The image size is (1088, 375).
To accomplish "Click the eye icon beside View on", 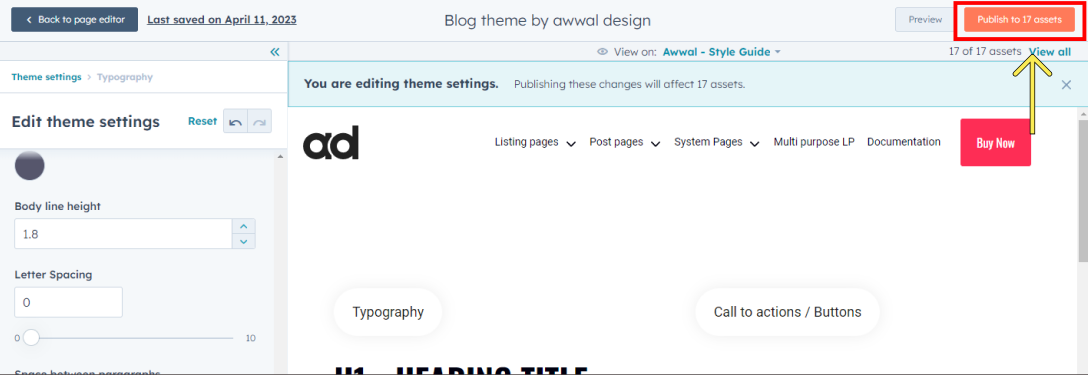I will tap(602, 51).
